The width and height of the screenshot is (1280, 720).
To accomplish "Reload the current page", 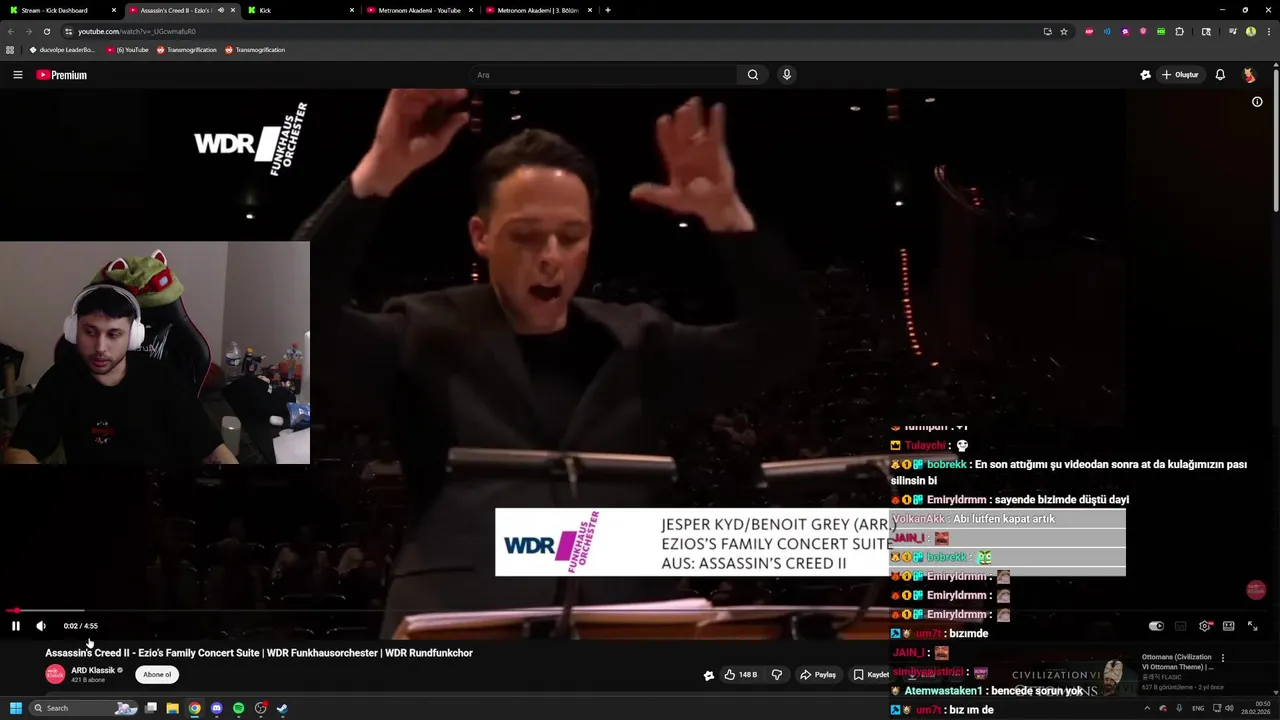I will coord(46,31).
